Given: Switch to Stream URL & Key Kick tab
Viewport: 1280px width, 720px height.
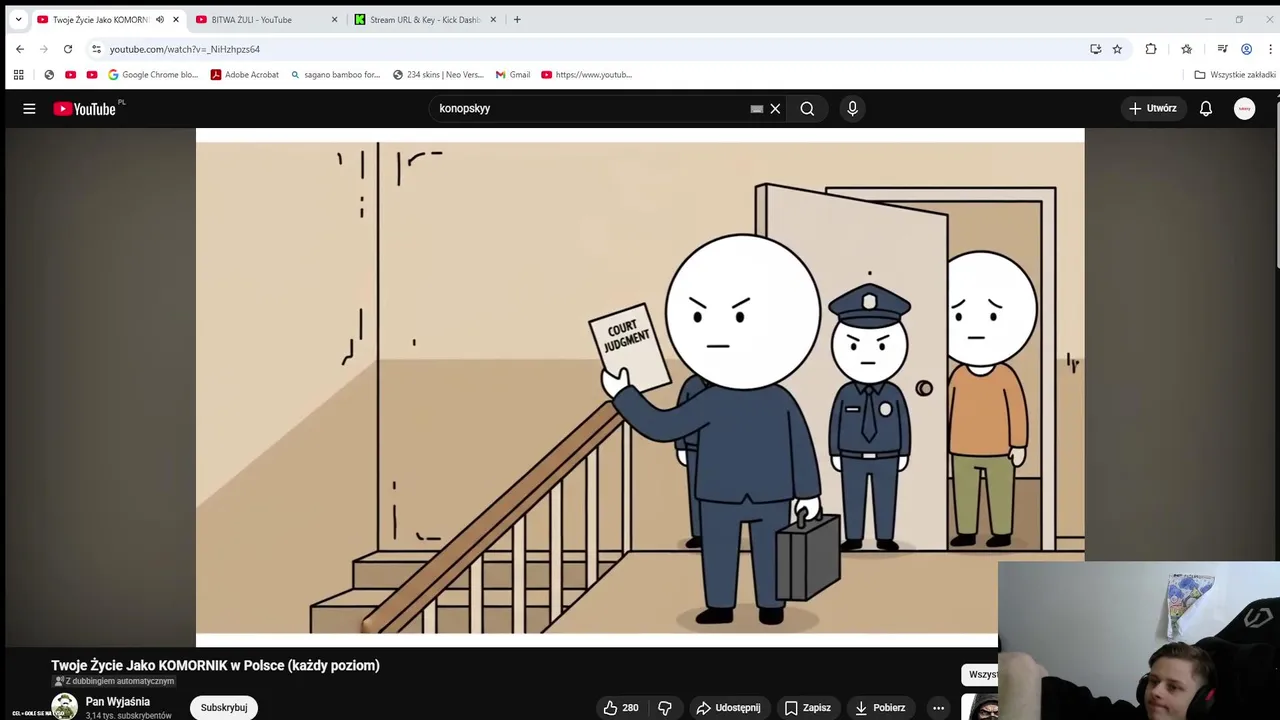Looking at the screenshot, I should point(425,19).
